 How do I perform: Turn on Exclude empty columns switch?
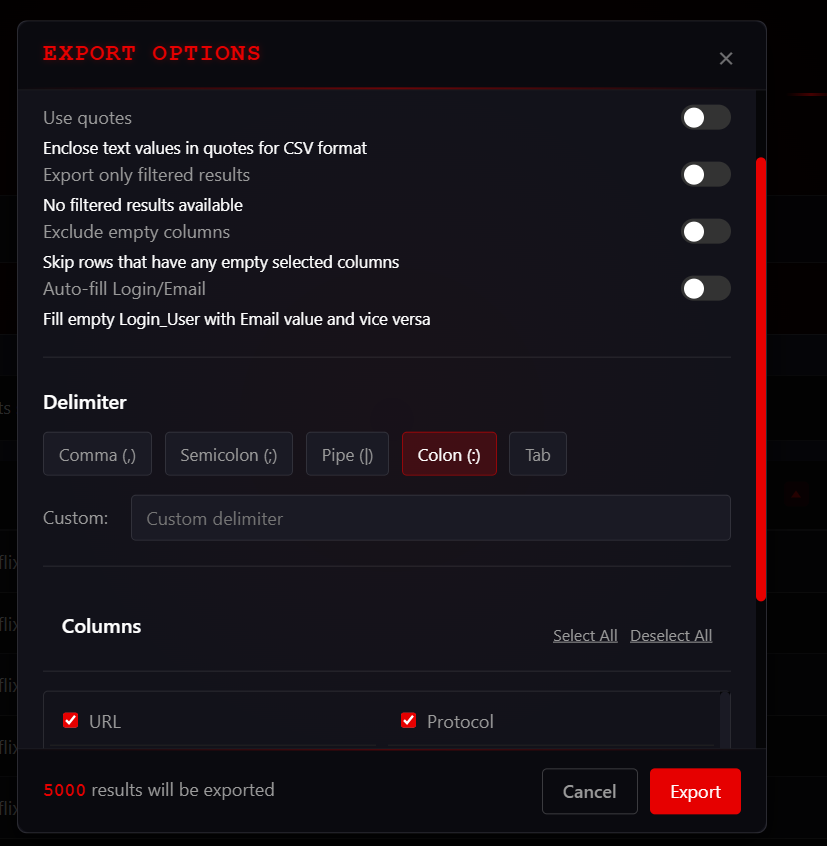(706, 231)
